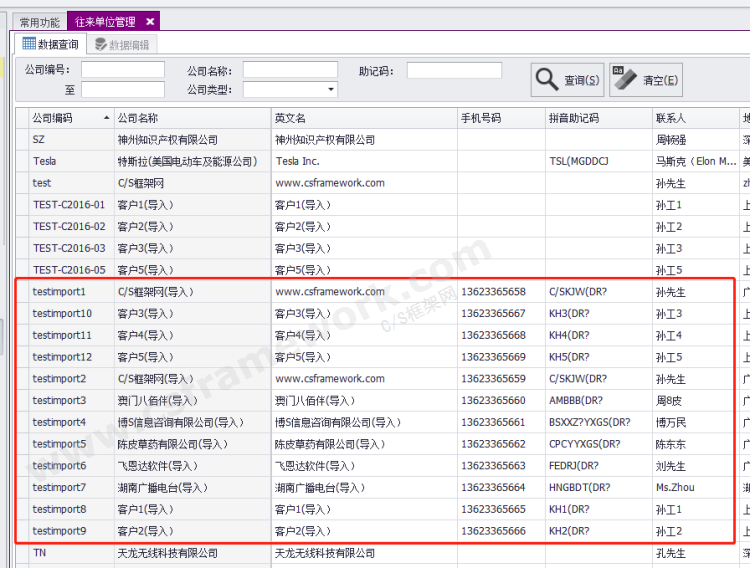
Task: Switch to the 常用功能 tab
Action: pos(40,21)
